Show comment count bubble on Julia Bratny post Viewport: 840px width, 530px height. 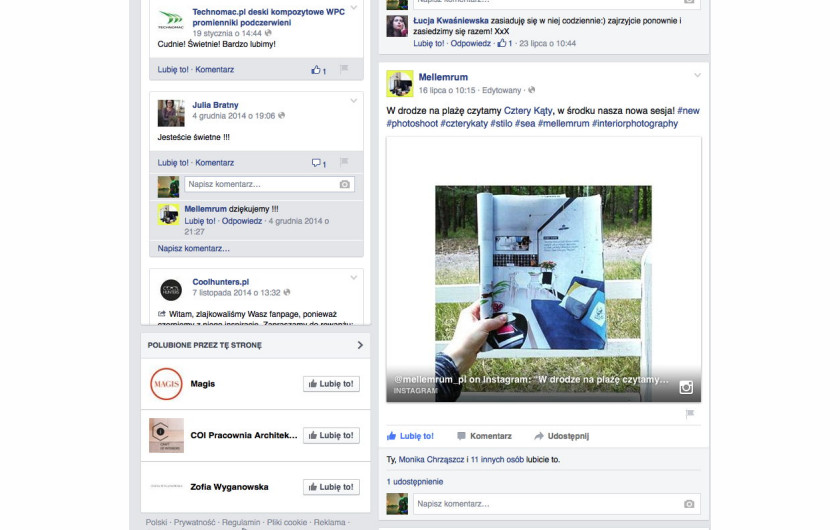tap(319, 163)
